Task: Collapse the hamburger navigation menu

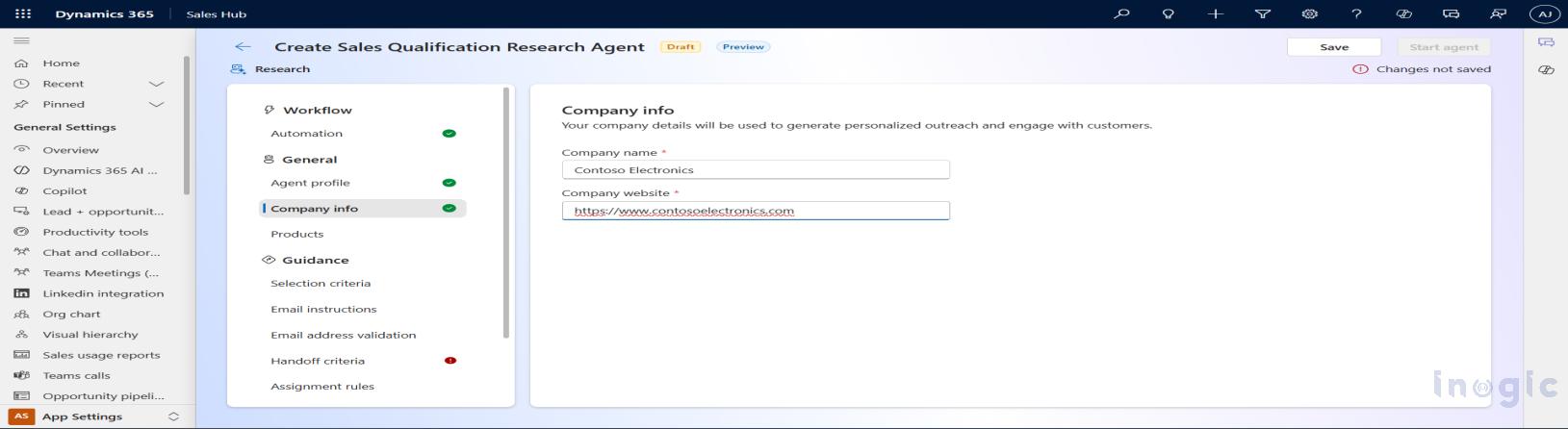Action: pyautogui.click(x=21, y=40)
